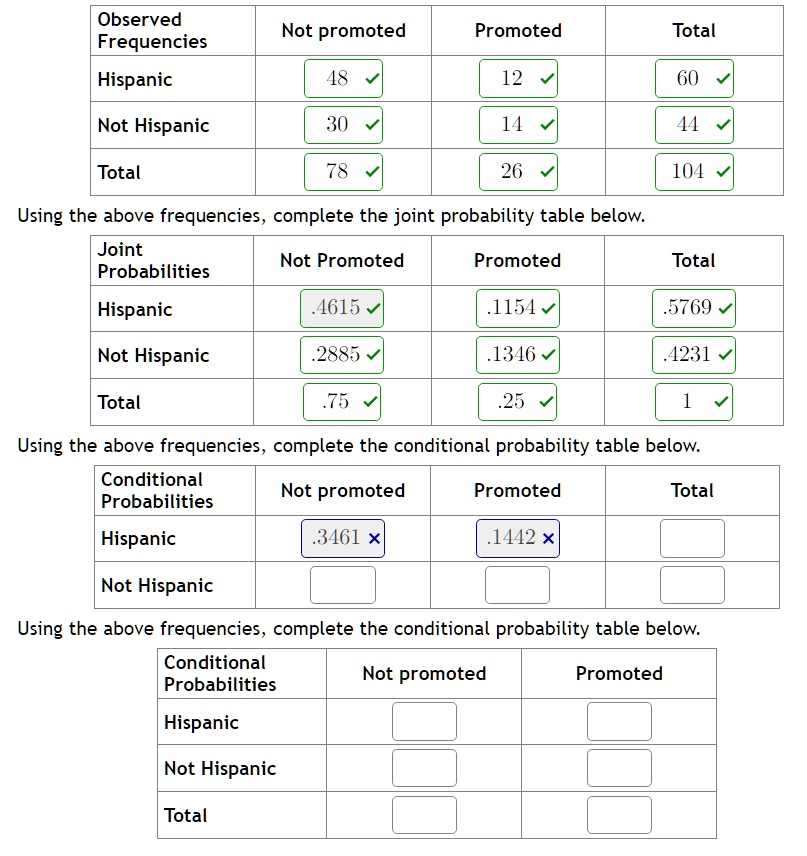Click the observed frequency field showing 48
Image resolution: width=807 pixels, height=856 pixels.
(343, 79)
